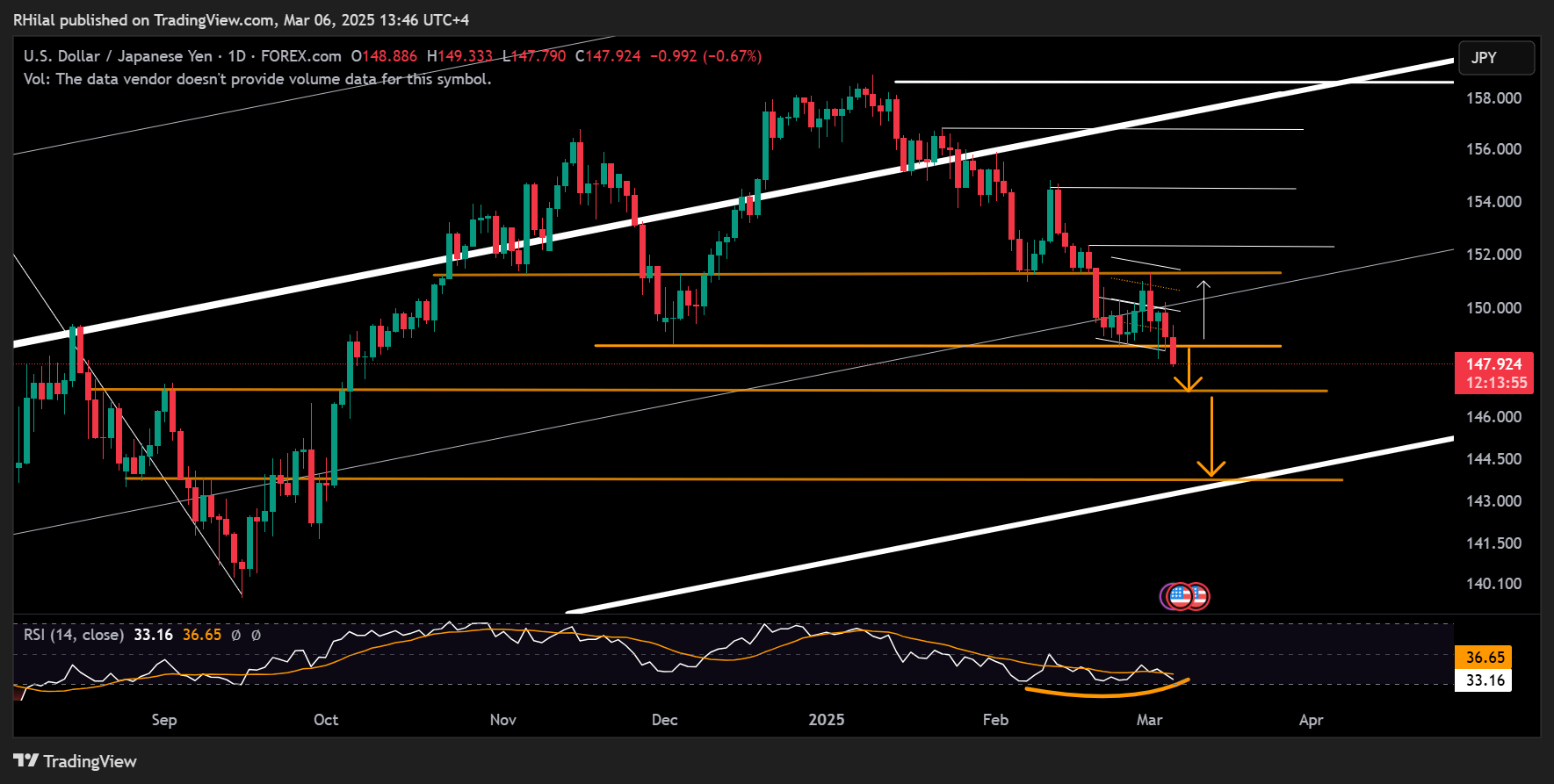Viewport: 1554px width, 784px height.
Task: Click the RSI moving-average value tag 36.65
Action: (x=1485, y=658)
